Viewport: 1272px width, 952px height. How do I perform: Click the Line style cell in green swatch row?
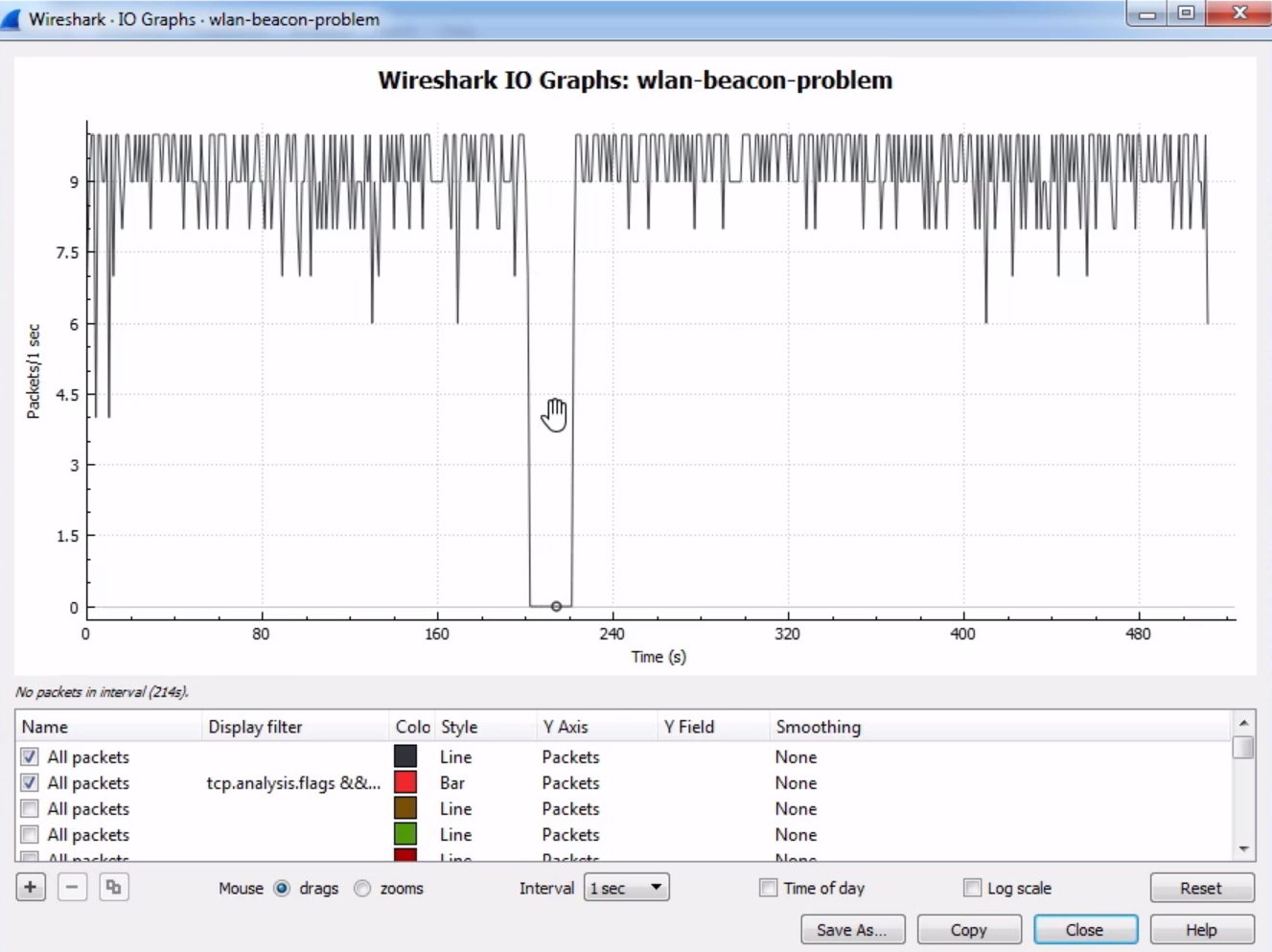(456, 835)
